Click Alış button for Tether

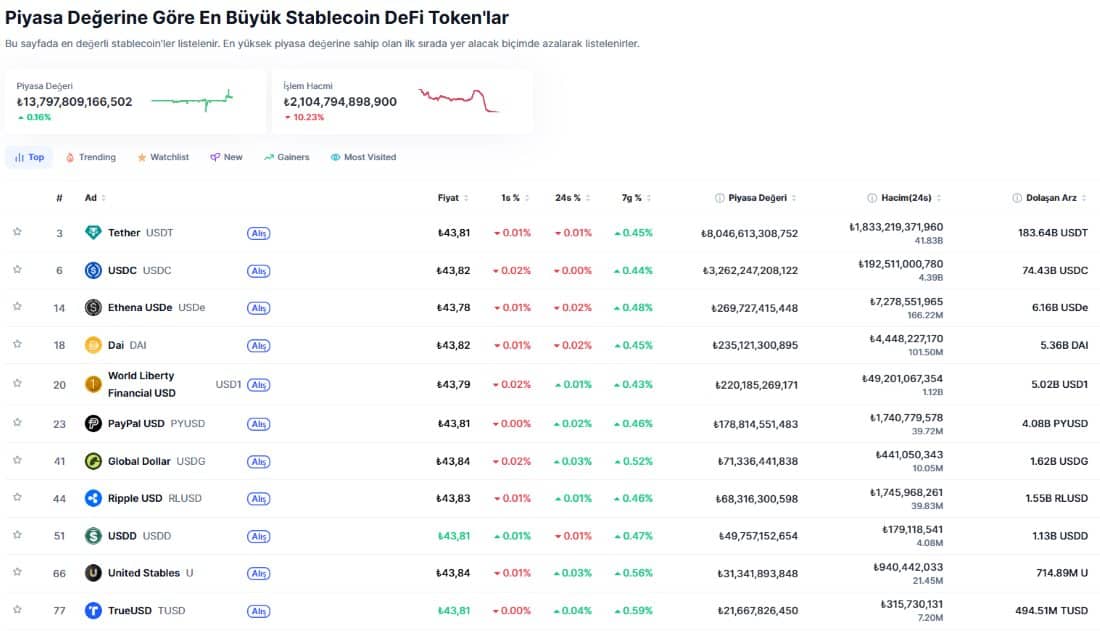[258, 233]
